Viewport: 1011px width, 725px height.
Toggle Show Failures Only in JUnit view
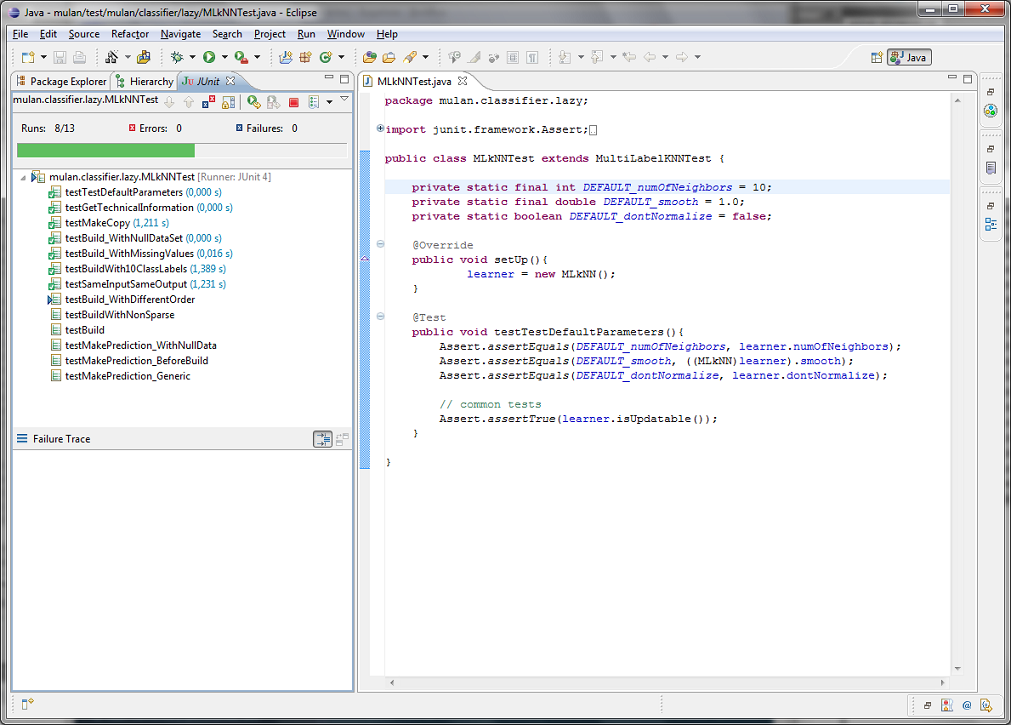(207, 102)
